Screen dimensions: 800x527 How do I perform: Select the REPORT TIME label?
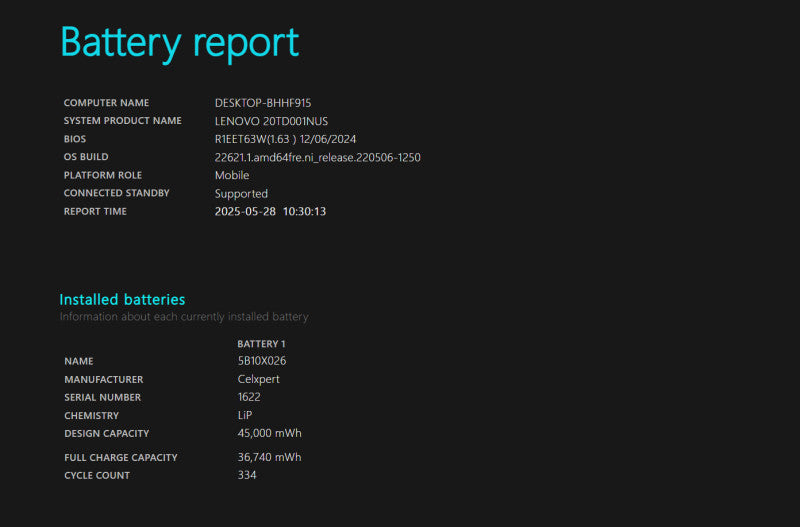coord(95,211)
